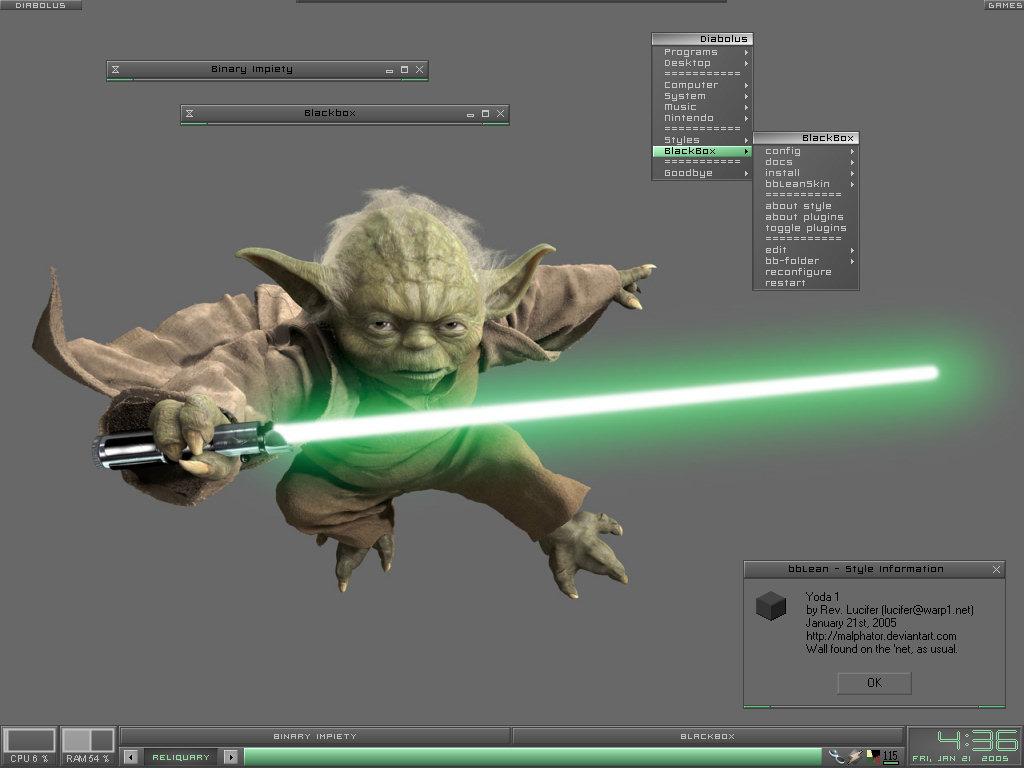Minimize the Binary Impiety window
1024x768 pixels.
coord(389,70)
